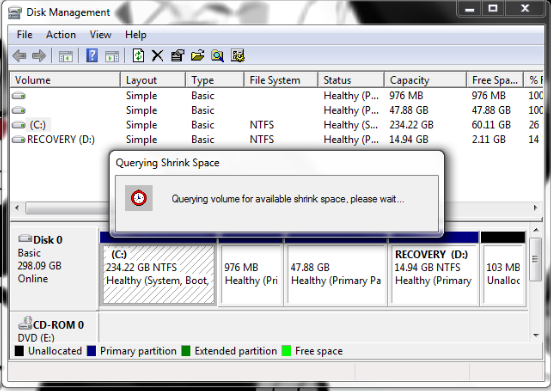Viewport: 551px width, 391px height.
Task: Click the Disk Management title bar icon
Action: coord(15,13)
